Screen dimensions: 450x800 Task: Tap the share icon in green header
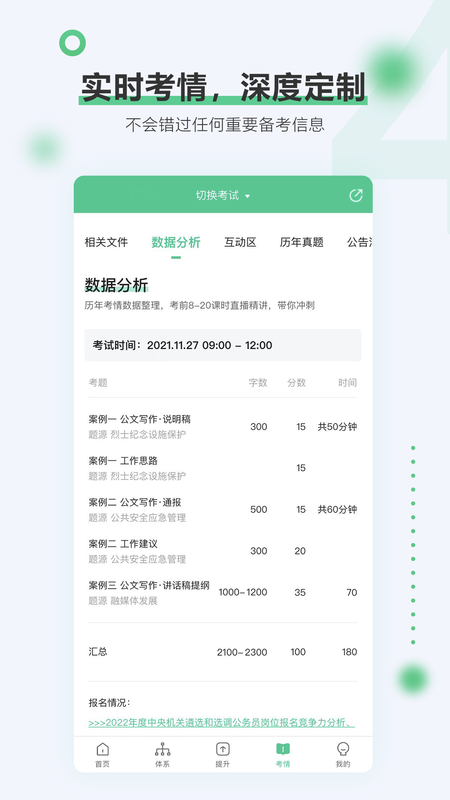pyautogui.click(x=356, y=195)
